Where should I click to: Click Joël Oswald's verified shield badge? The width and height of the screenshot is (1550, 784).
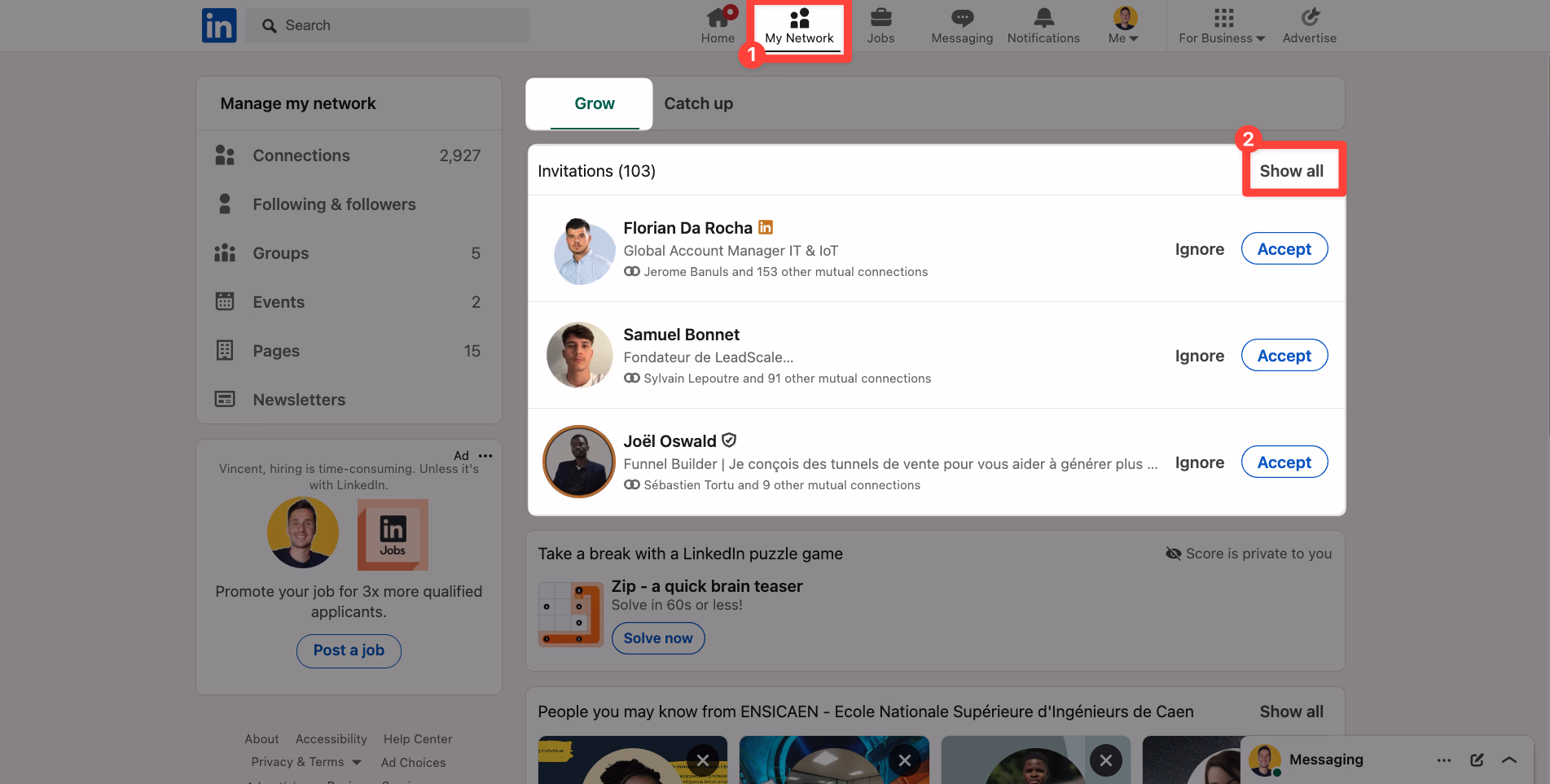click(x=729, y=440)
